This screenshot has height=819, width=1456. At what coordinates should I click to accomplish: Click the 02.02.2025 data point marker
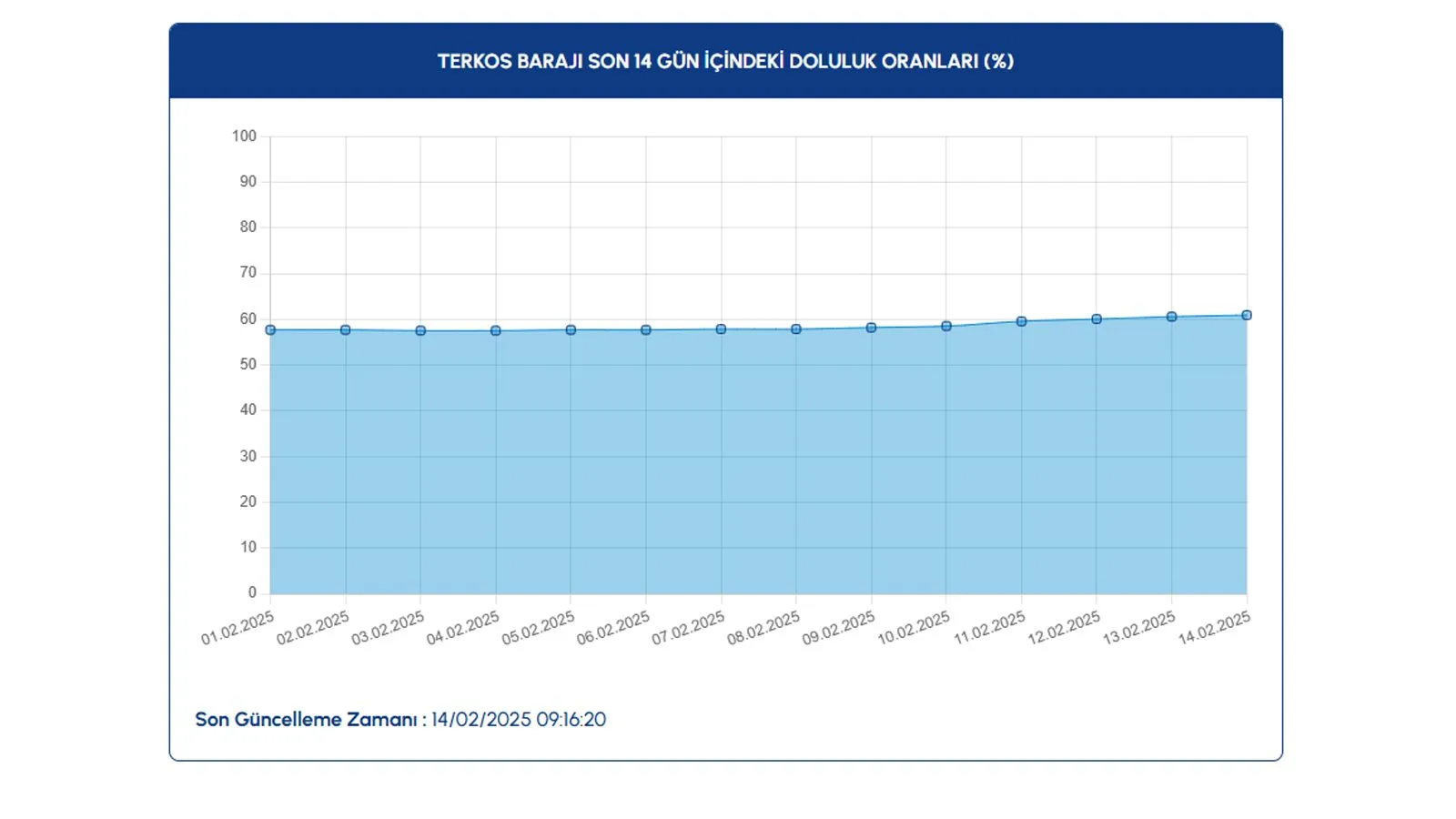click(x=346, y=330)
